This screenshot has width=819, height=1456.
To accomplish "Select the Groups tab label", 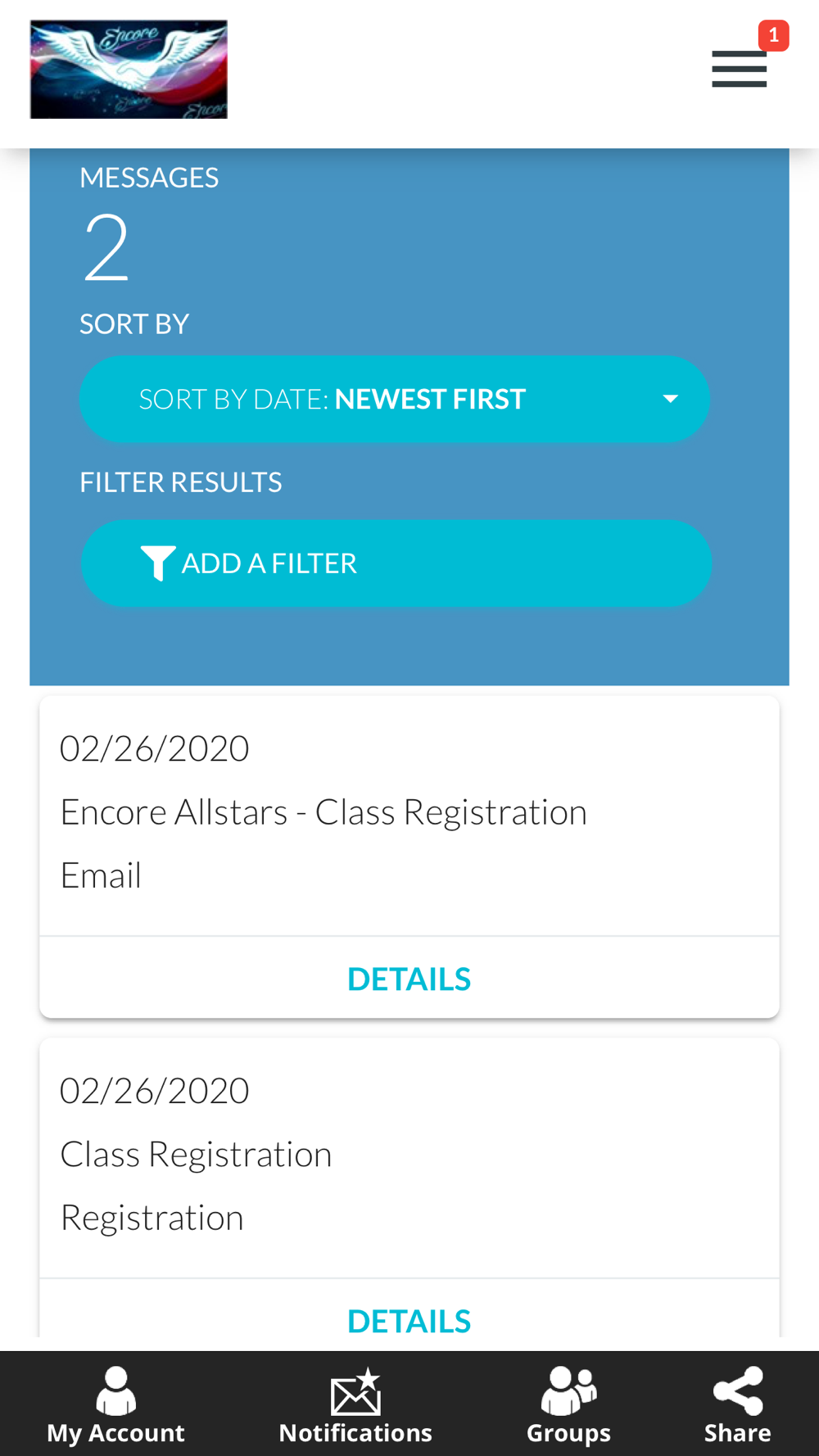I will click(x=568, y=1433).
